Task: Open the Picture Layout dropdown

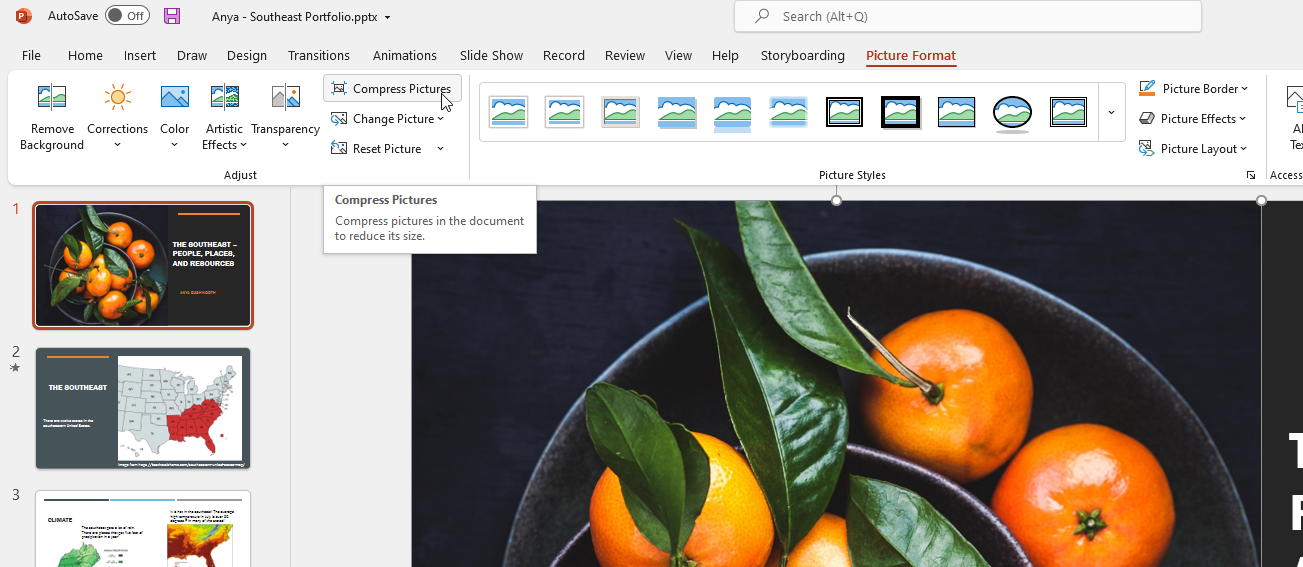Action: click(1193, 149)
